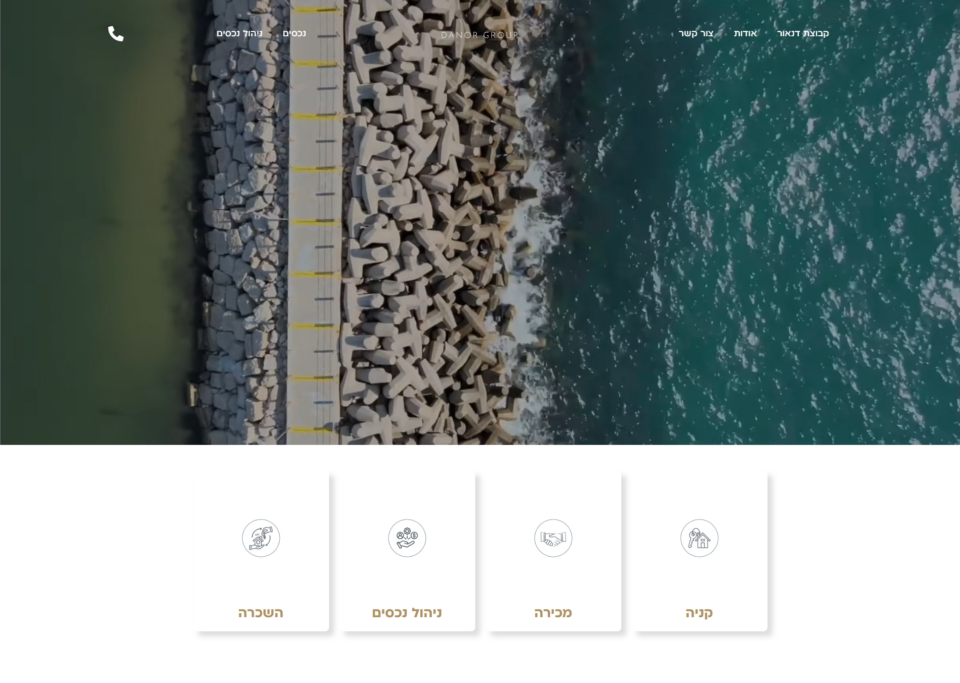
Task: Open ניהול נכסים in the top navigation bar
Action: pyautogui.click(x=240, y=34)
